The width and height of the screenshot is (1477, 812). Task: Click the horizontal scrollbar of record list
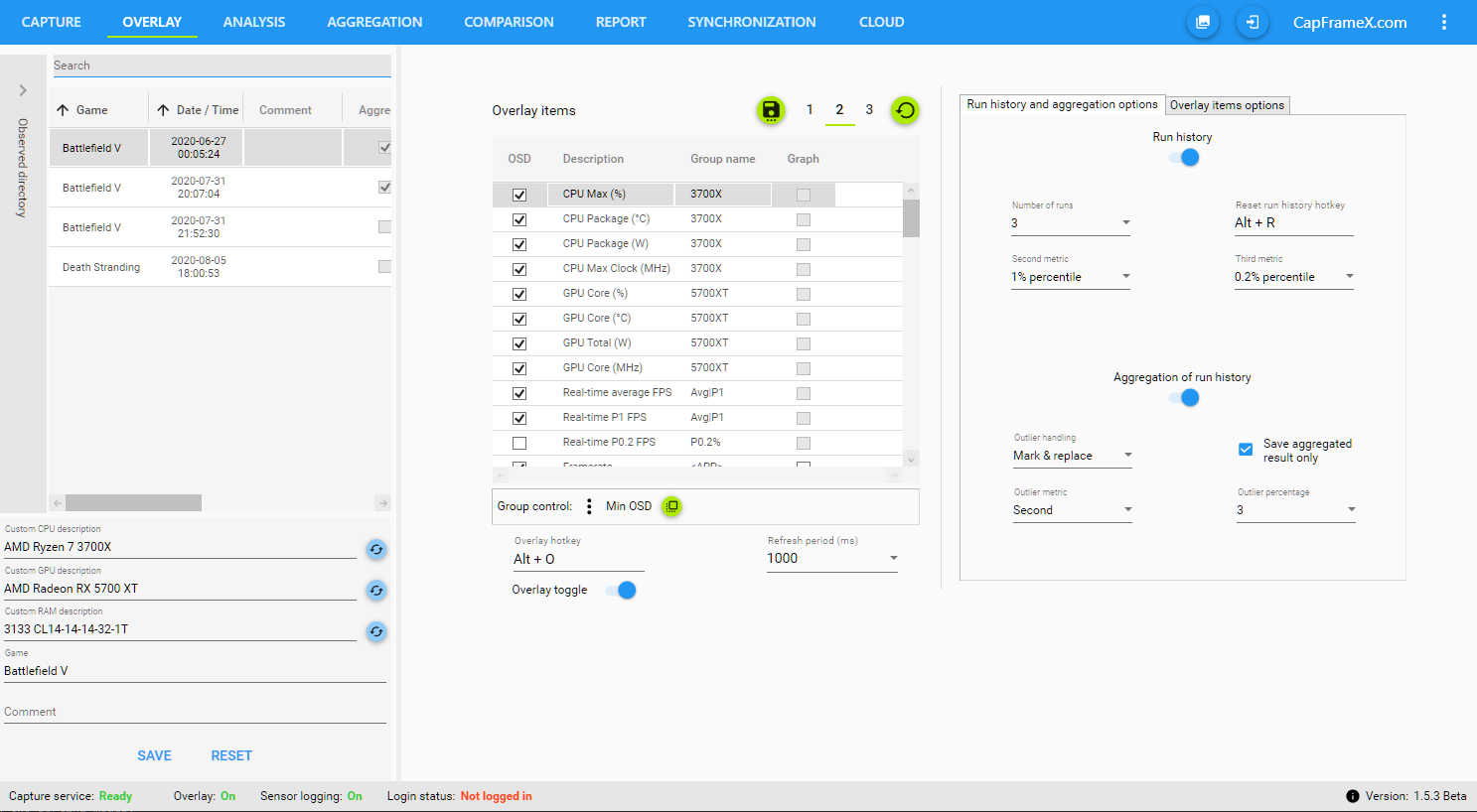pyautogui.click(x=133, y=503)
